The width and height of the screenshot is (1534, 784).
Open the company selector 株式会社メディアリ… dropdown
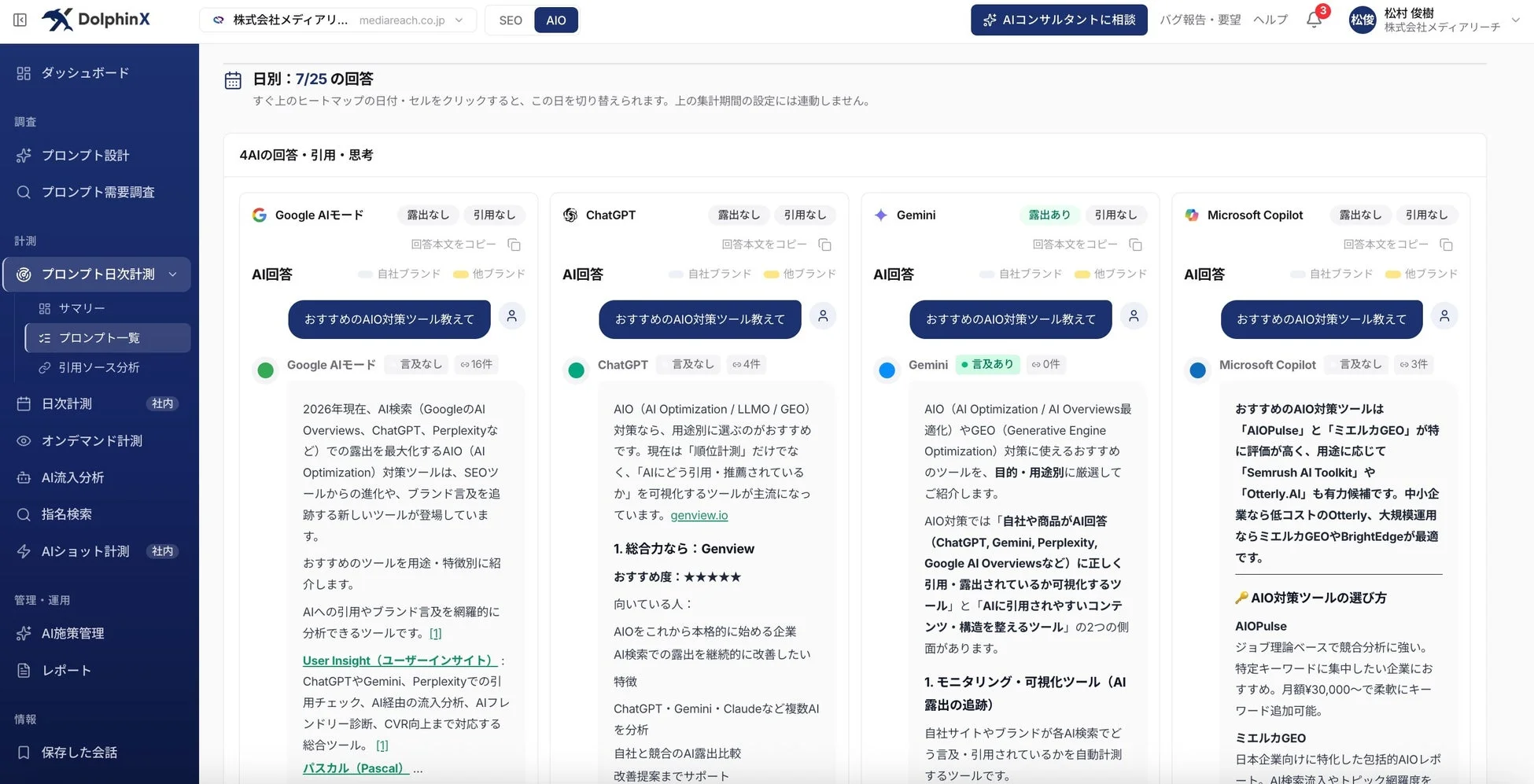point(338,20)
